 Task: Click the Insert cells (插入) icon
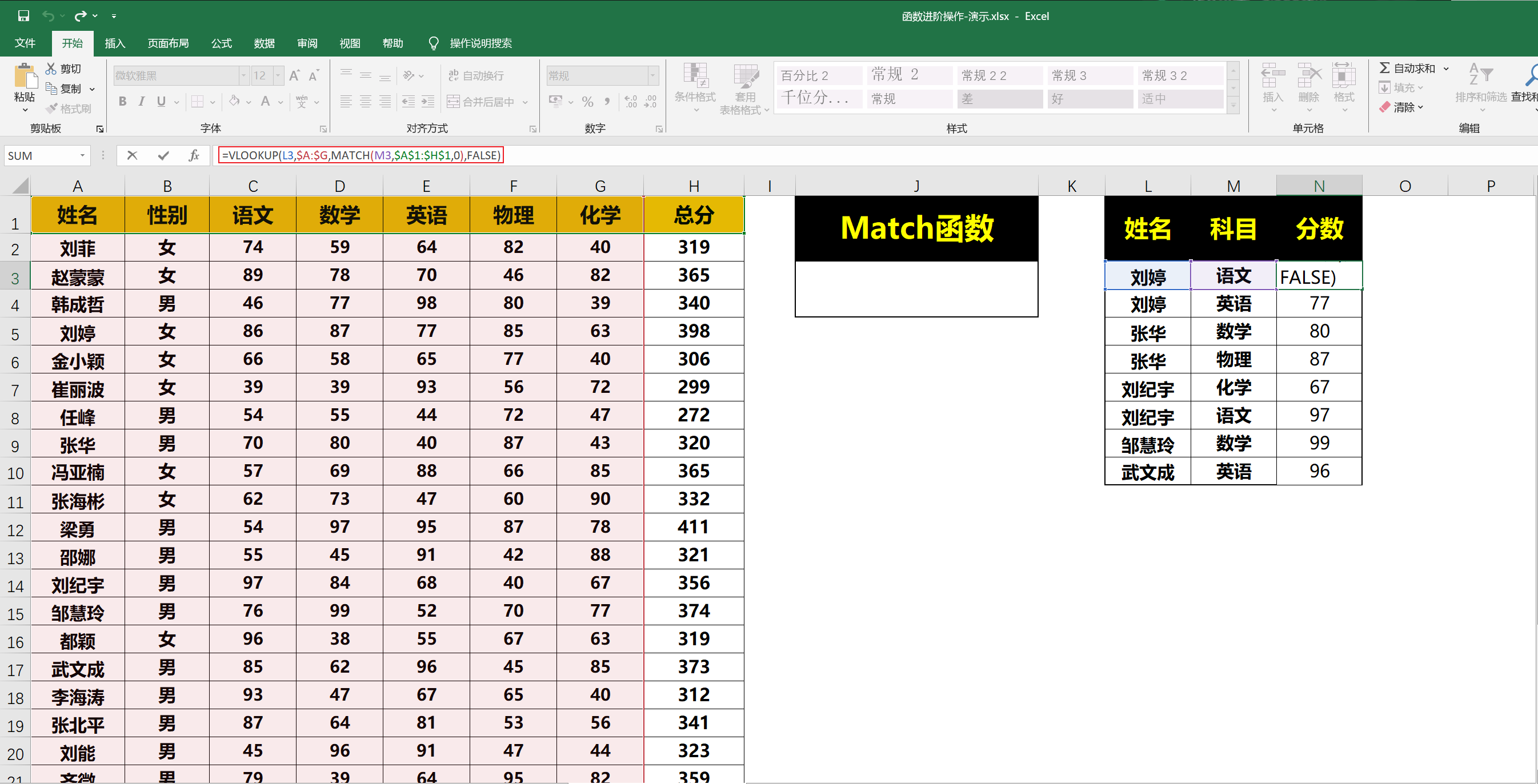[1273, 77]
